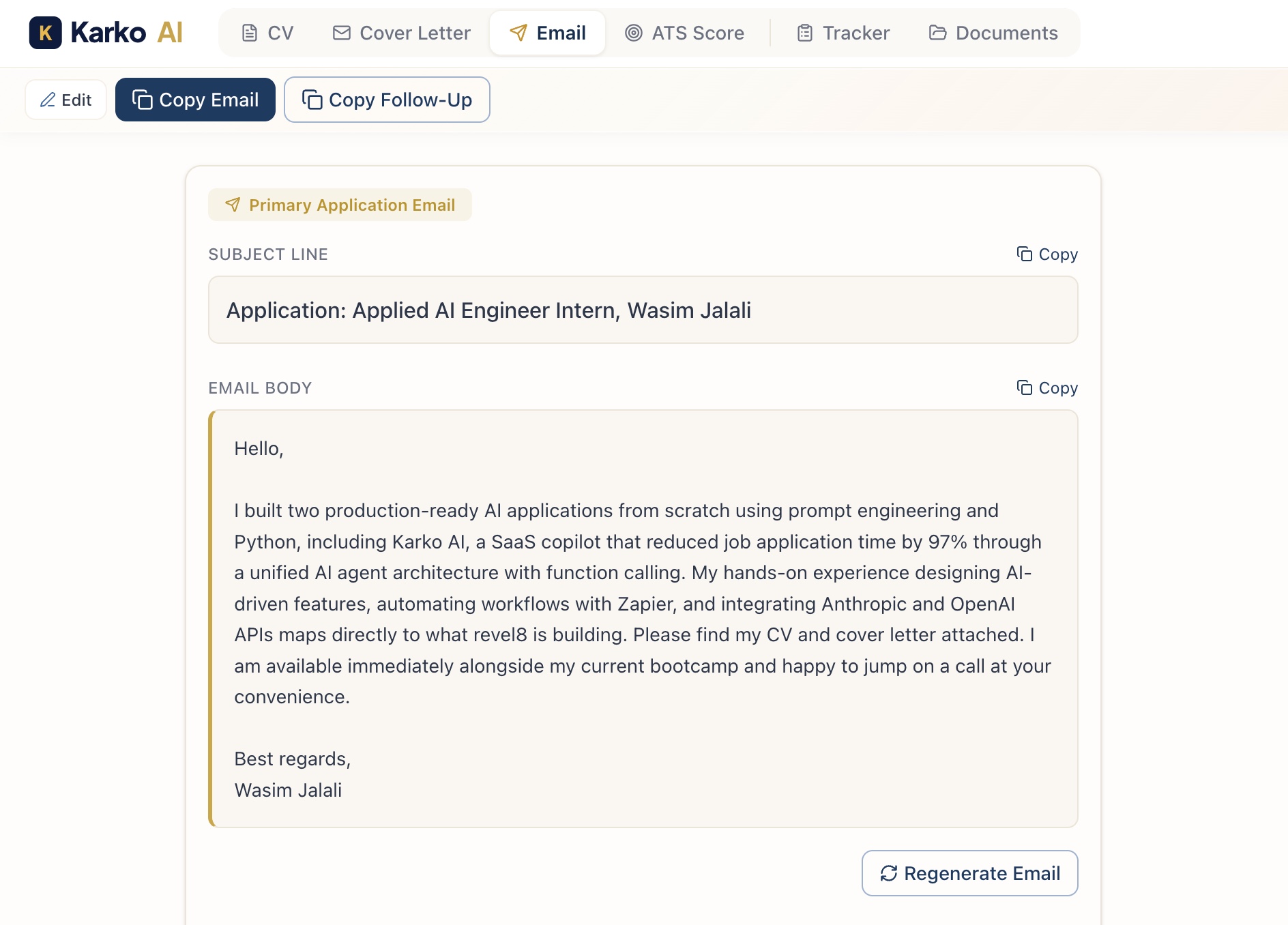
Task: Click the copy icon next to Email Body
Action: [1023, 387]
